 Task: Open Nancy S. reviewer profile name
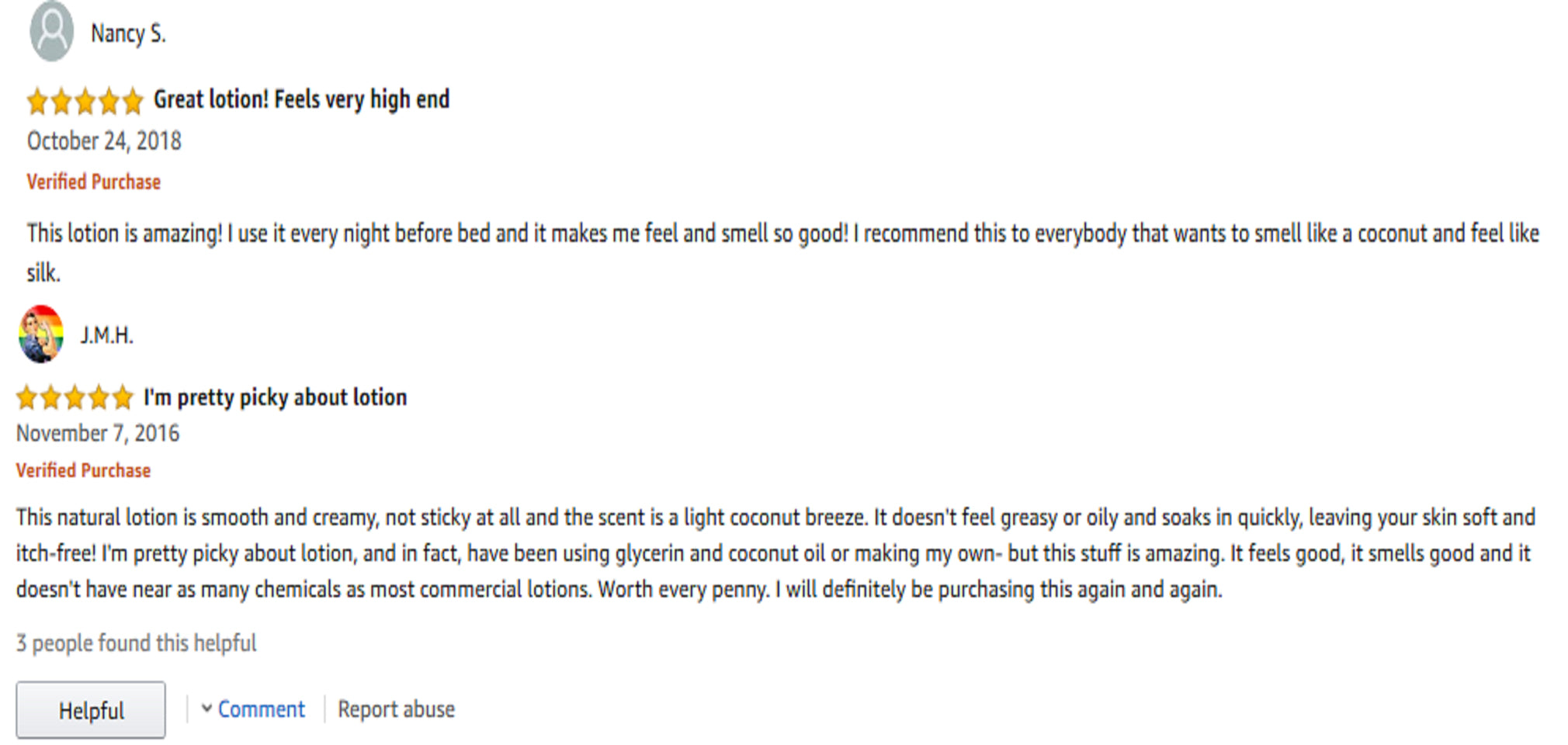point(128,33)
